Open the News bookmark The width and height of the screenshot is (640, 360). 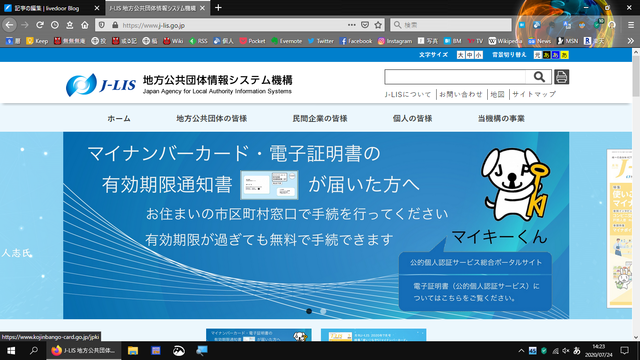pos(539,41)
